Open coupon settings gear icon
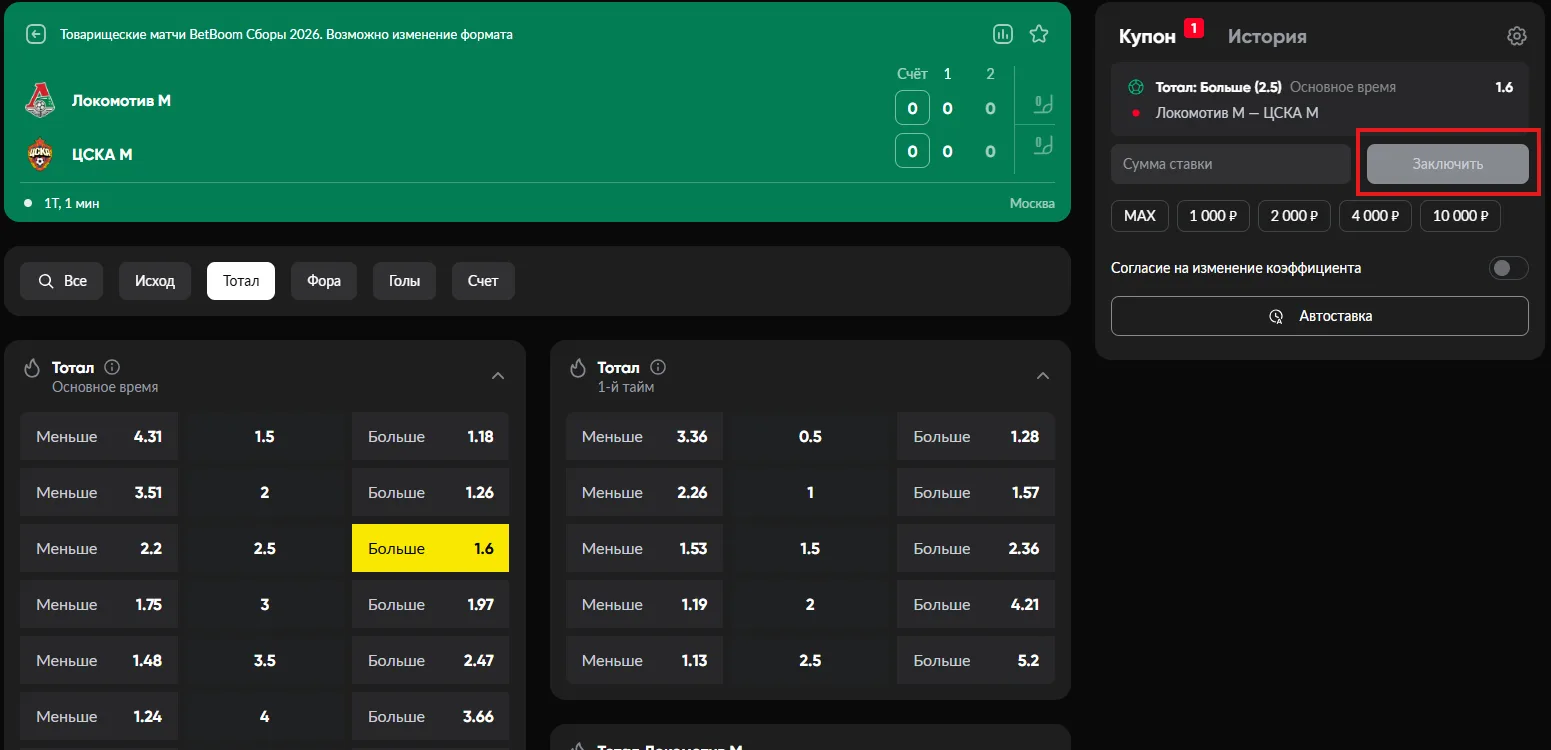The height and width of the screenshot is (750, 1551). tap(1517, 36)
